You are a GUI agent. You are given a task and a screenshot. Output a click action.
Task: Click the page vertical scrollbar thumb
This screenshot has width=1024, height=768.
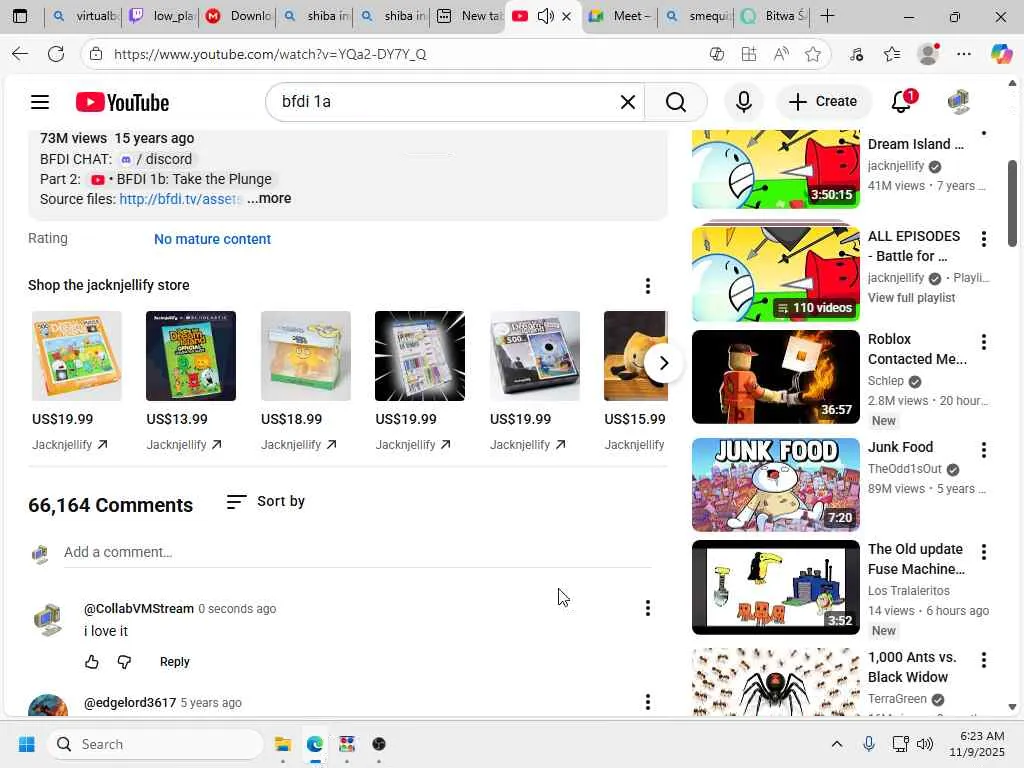1012,203
